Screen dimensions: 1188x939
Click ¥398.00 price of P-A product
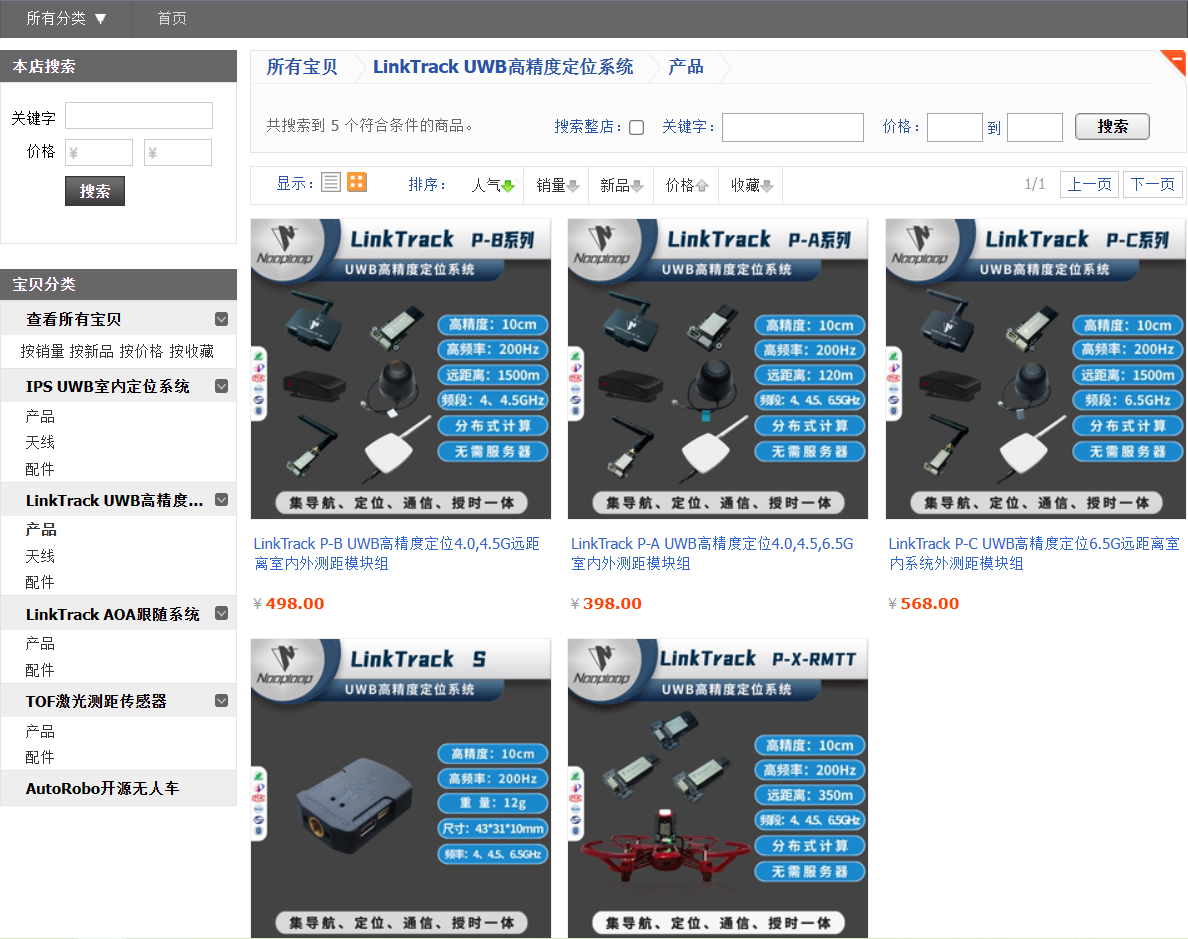[606, 603]
